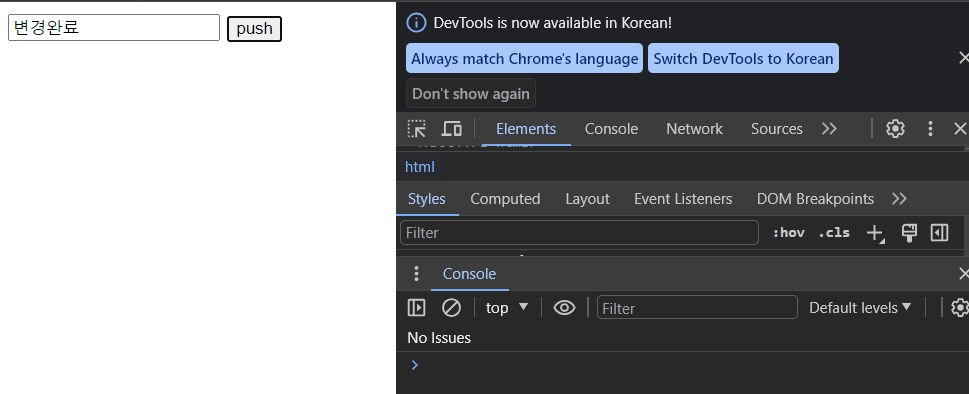
Task: Toggle the computed styles sidebar icon
Action: (x=939, y=233)
